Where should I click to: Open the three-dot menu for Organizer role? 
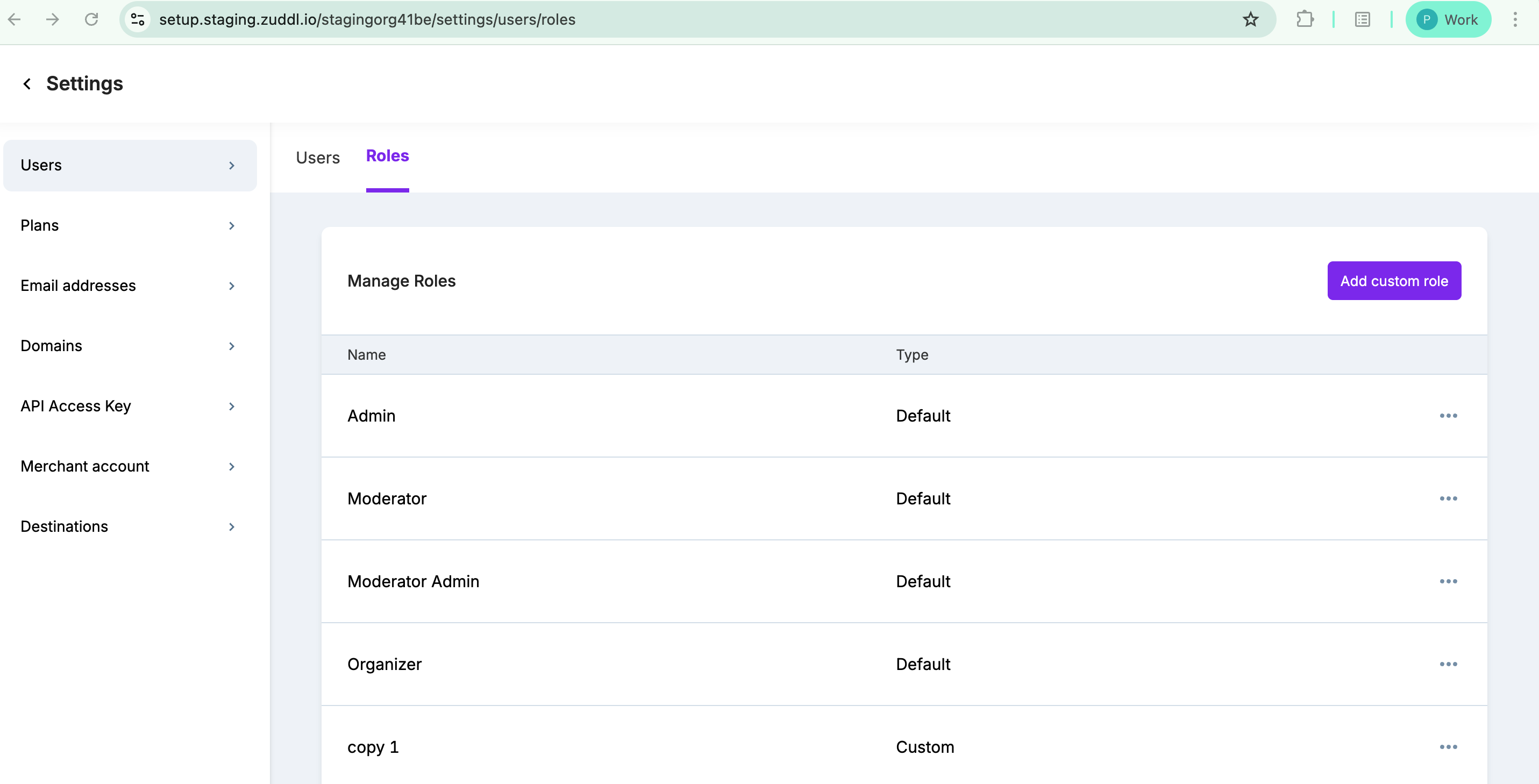pyautogui.click(x=1448, y=664)
